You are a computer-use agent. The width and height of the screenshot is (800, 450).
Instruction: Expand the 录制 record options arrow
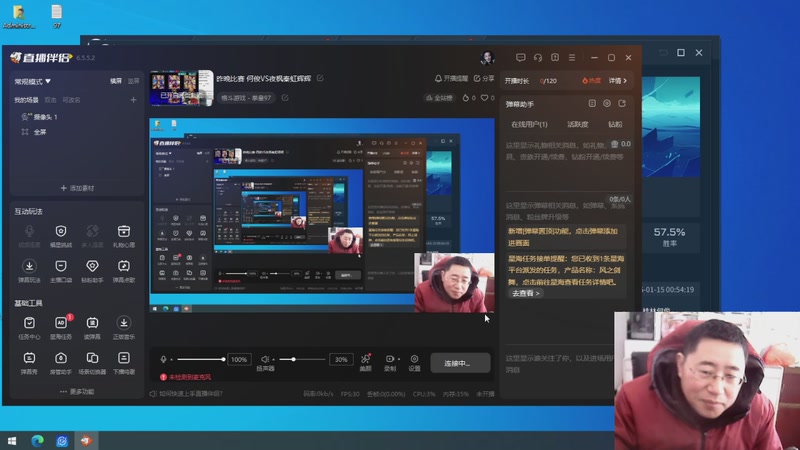click(x=398, y=359)
